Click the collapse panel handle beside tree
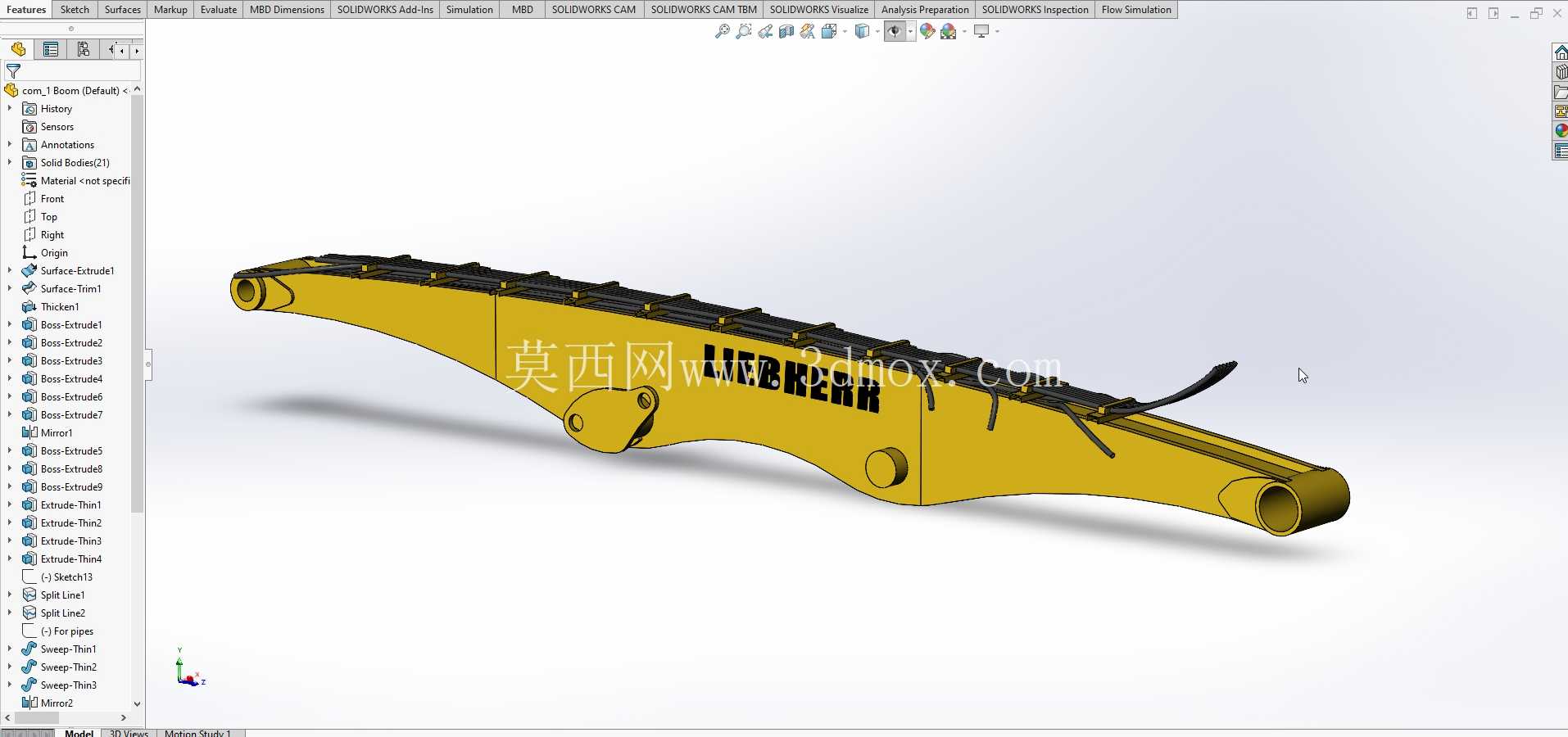Screen dimensions: 1568x737 pyautogui.click(x=148, y=364)
